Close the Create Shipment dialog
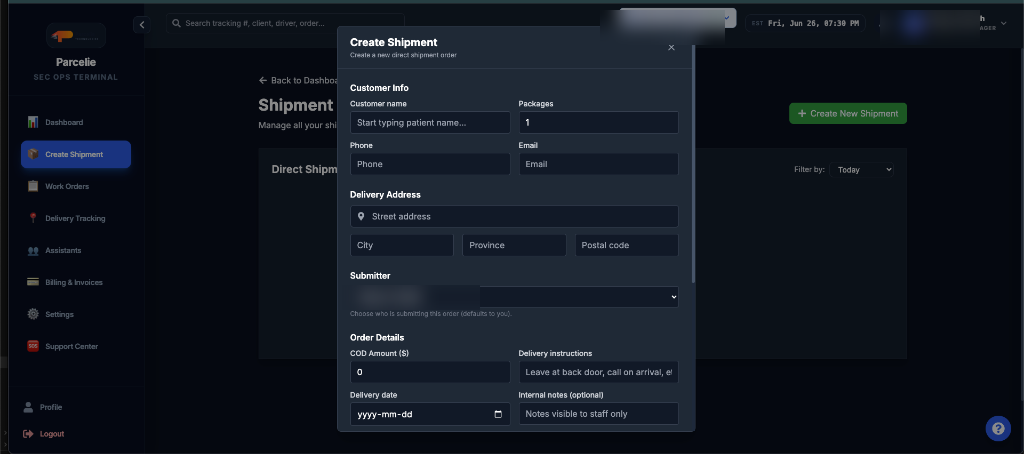 point(671,47)
